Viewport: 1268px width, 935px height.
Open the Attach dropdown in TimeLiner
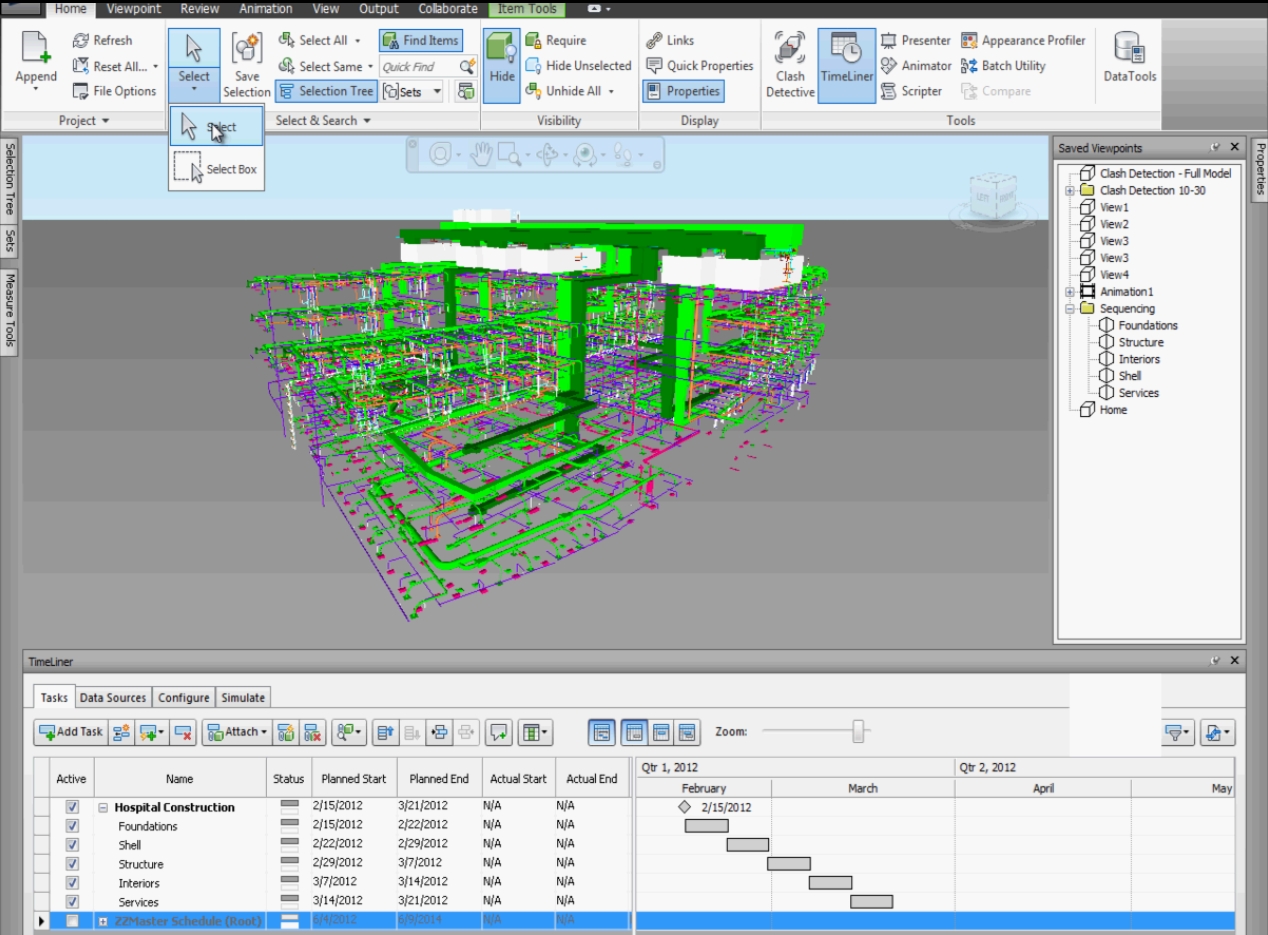[236, 732]
